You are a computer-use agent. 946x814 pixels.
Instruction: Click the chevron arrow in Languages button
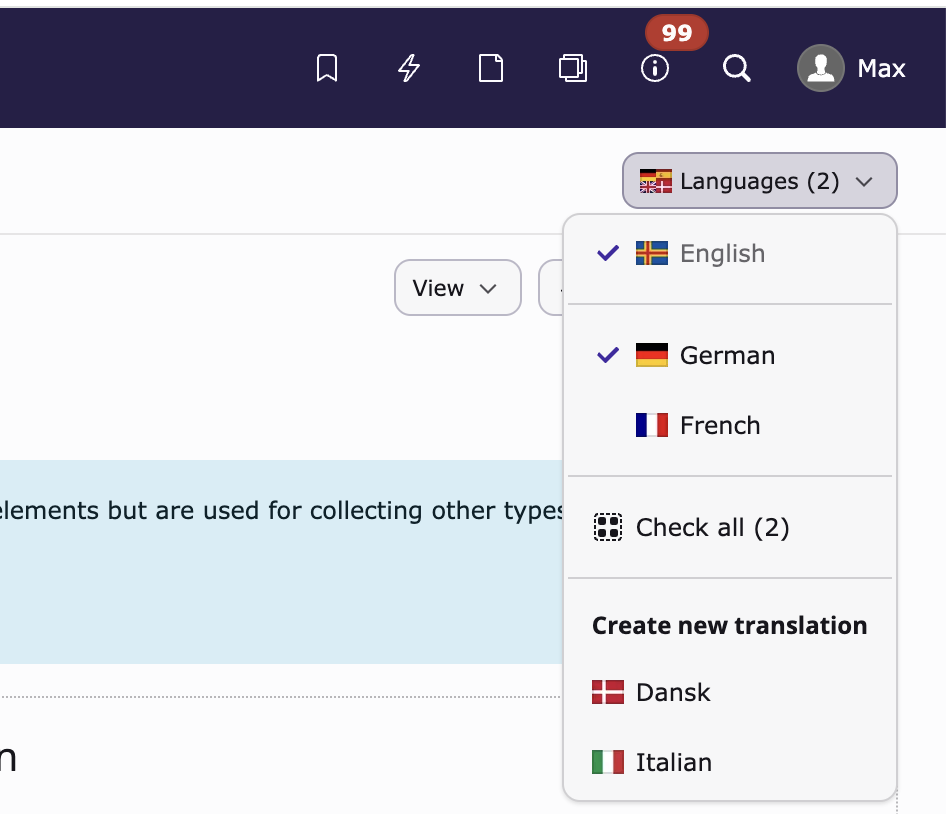tap(865, 182)
